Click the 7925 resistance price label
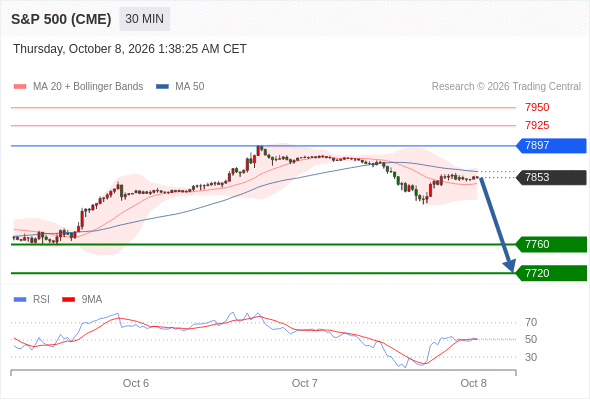The image size is (590, 400). click(537, 125)
